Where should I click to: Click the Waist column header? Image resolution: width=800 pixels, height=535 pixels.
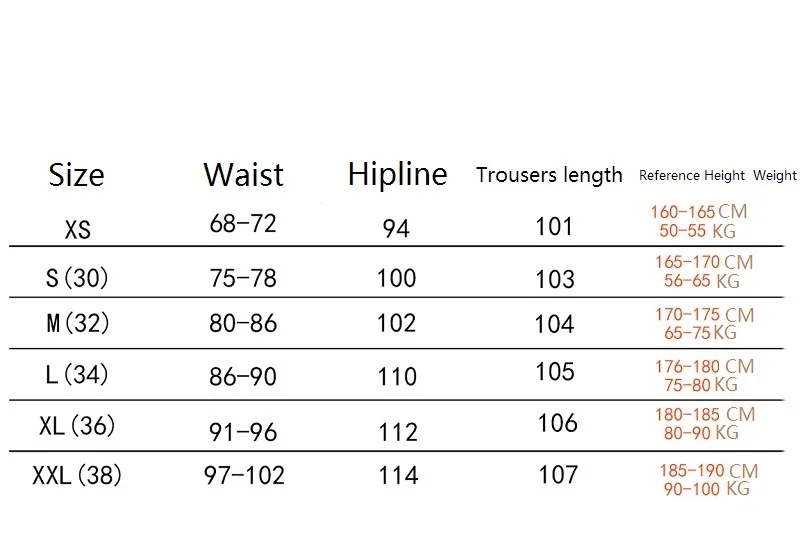(243, 175)
